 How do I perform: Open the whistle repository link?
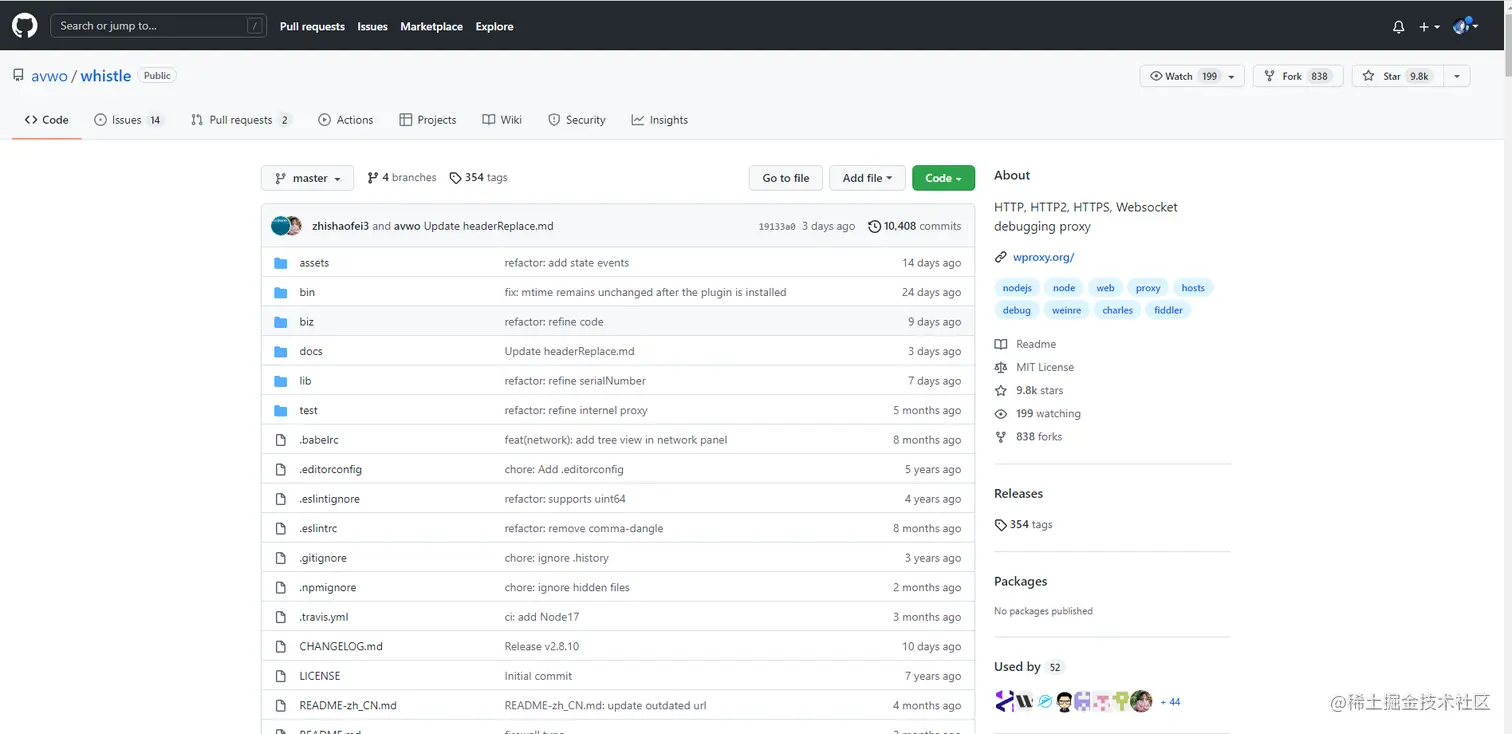(x=105, y=76)
